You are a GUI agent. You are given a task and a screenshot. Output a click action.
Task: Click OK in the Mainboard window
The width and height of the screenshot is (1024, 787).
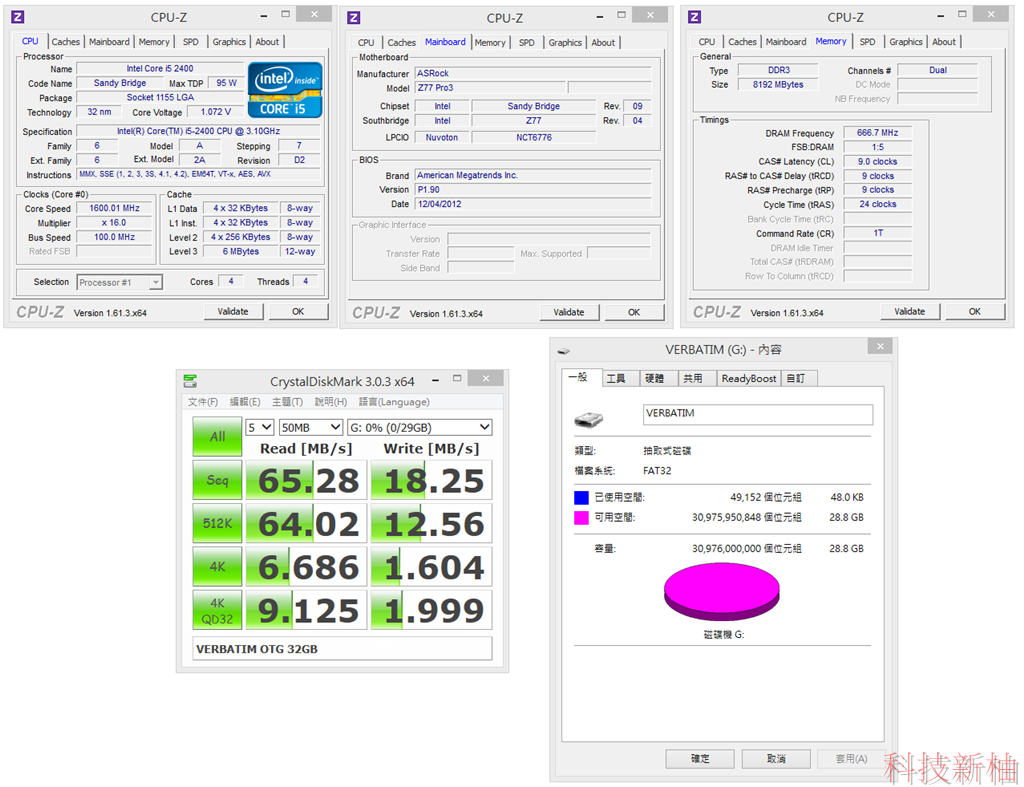634,312
